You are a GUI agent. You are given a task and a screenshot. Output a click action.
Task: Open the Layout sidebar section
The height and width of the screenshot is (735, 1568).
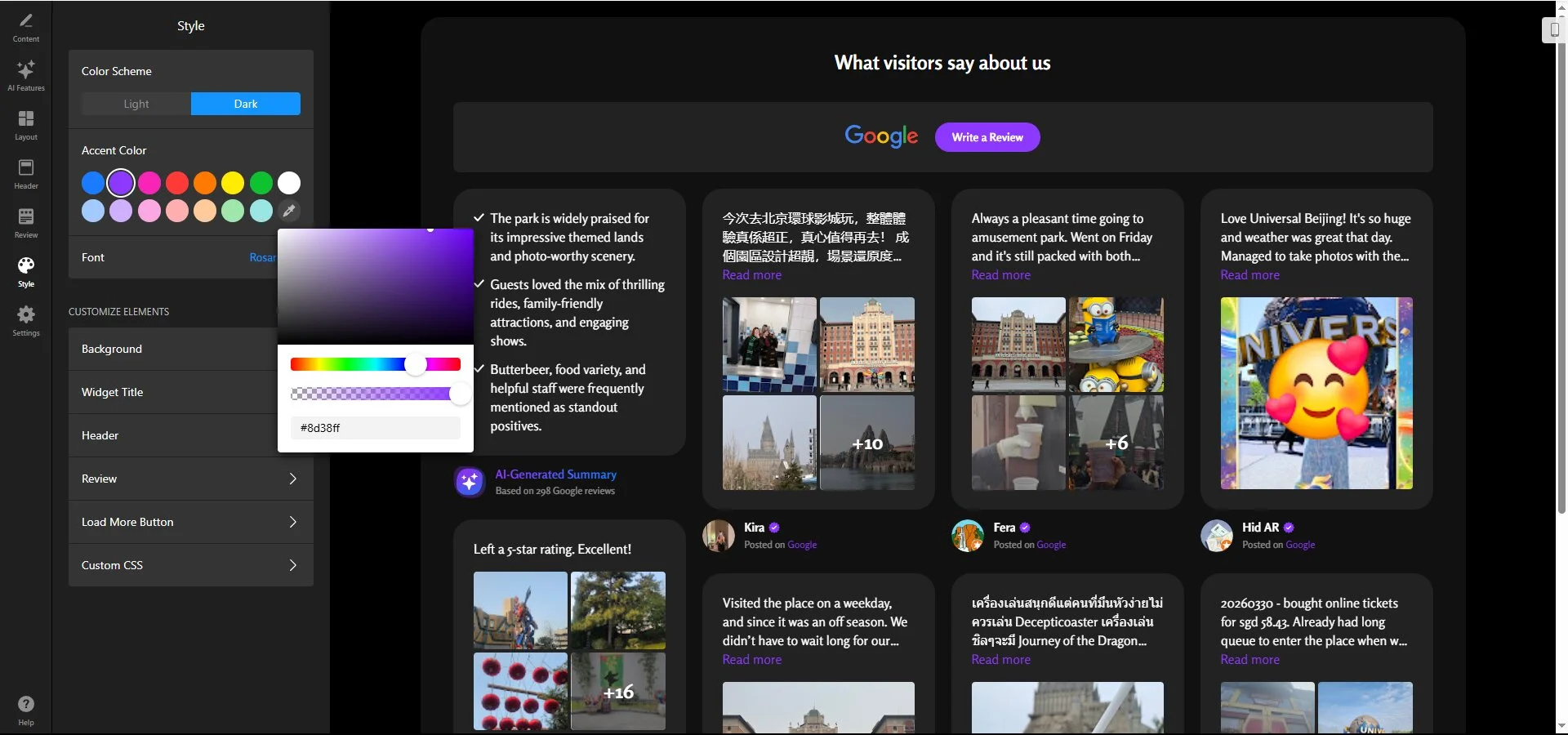(25, 125)
